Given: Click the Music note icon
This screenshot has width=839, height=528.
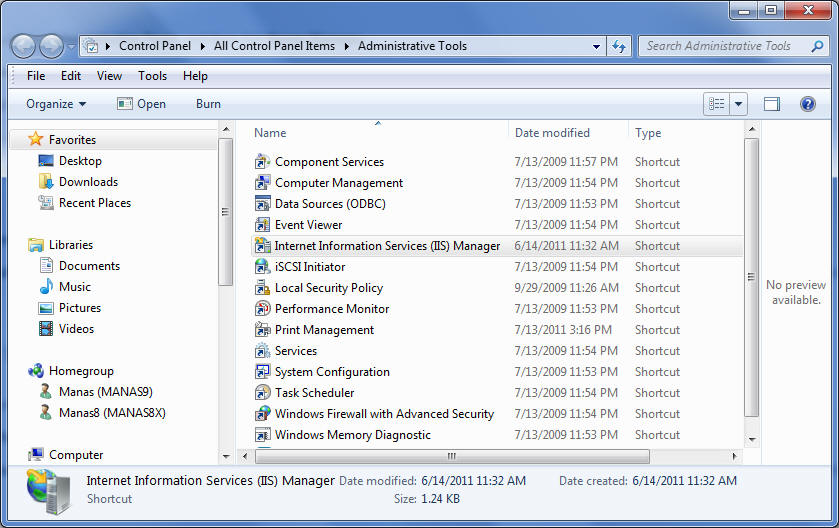Looking at the screenshot, I should click(x=46, y=287).
